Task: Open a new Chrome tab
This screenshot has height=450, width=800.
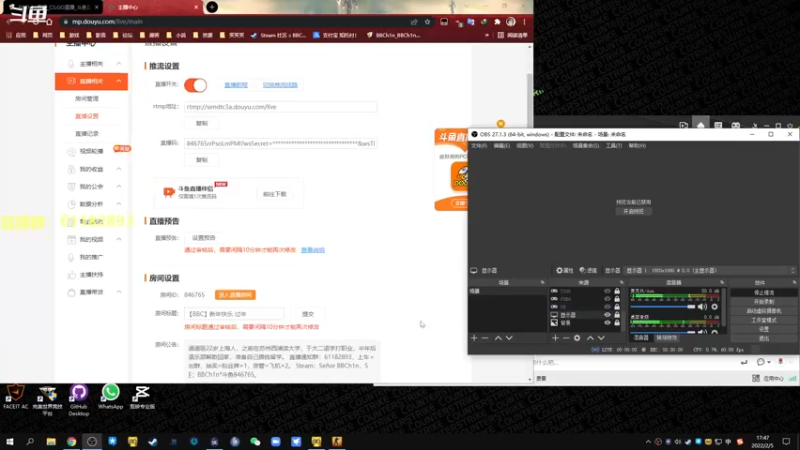Action: [212, 7]
